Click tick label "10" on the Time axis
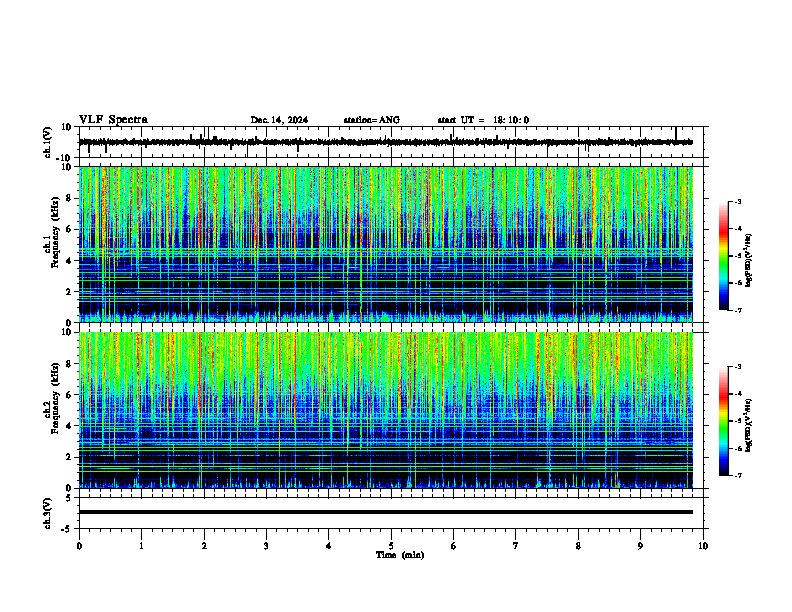This screenshot has width=792, height=612. coord(703,546)
